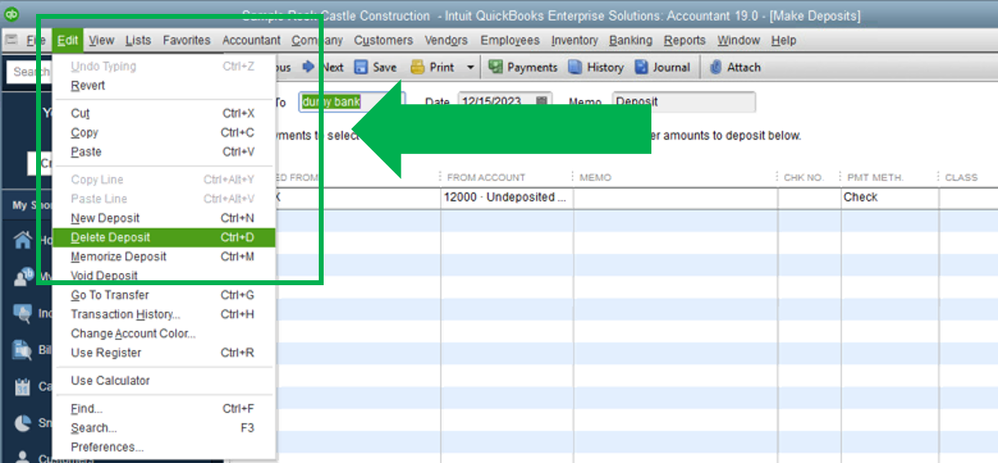Select Cut in the Edit menu
The height and width of the screenshot is (463, 998).
click(x=164, y=113)
